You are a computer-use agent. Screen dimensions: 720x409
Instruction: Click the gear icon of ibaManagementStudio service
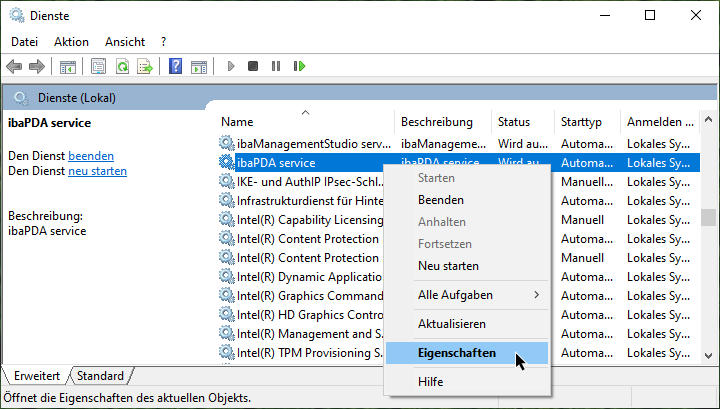[x=226, y=143]
